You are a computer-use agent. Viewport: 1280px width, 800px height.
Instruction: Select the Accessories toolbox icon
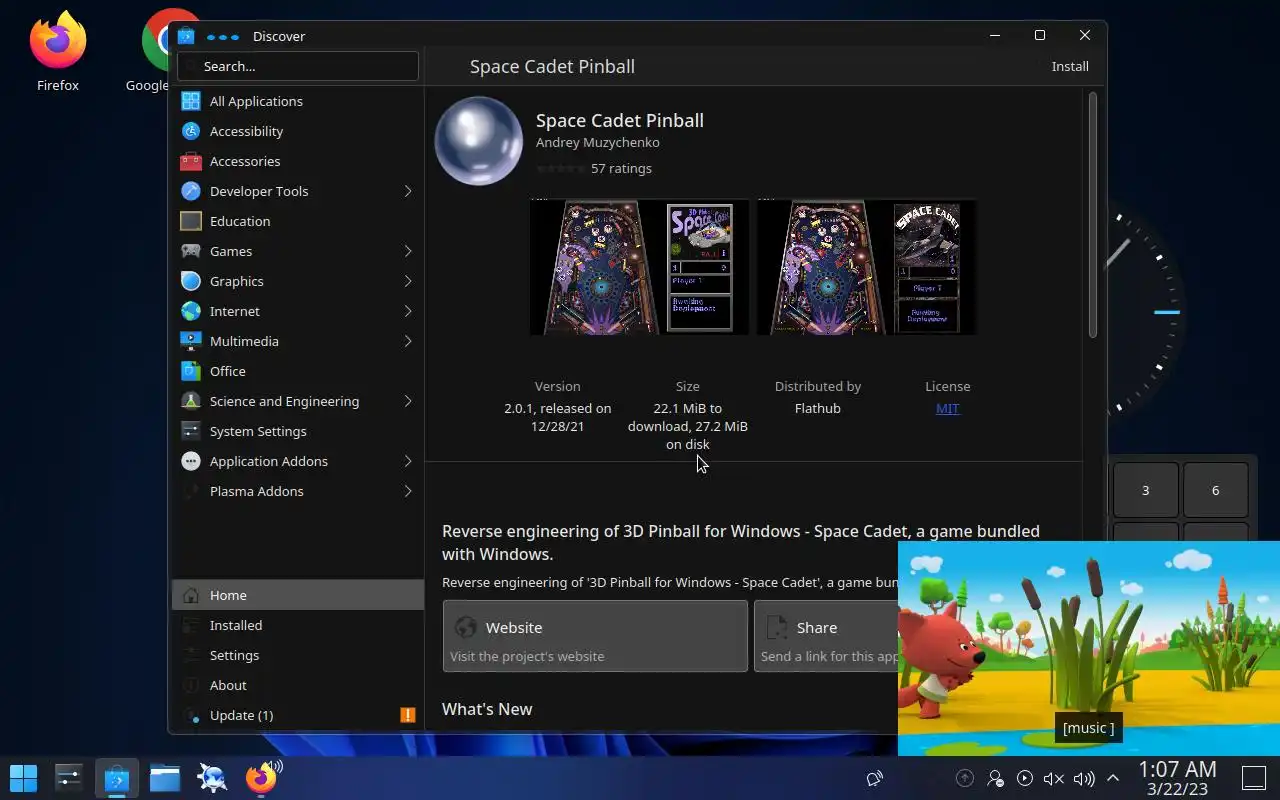pos(191,161)
